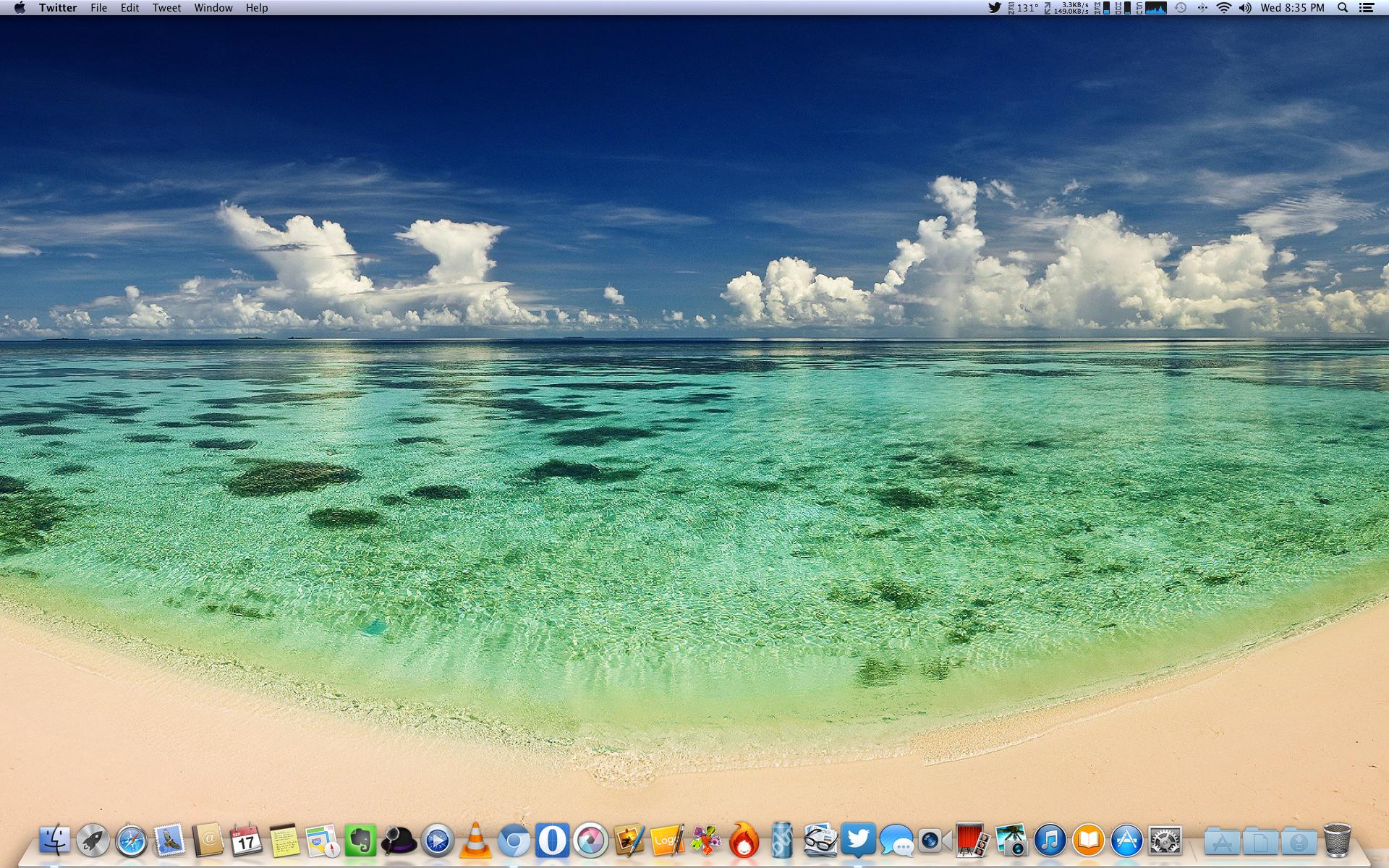Open Photo Booth from the dock
Viewport: 1389px width, 868px height.
point(972,841)
